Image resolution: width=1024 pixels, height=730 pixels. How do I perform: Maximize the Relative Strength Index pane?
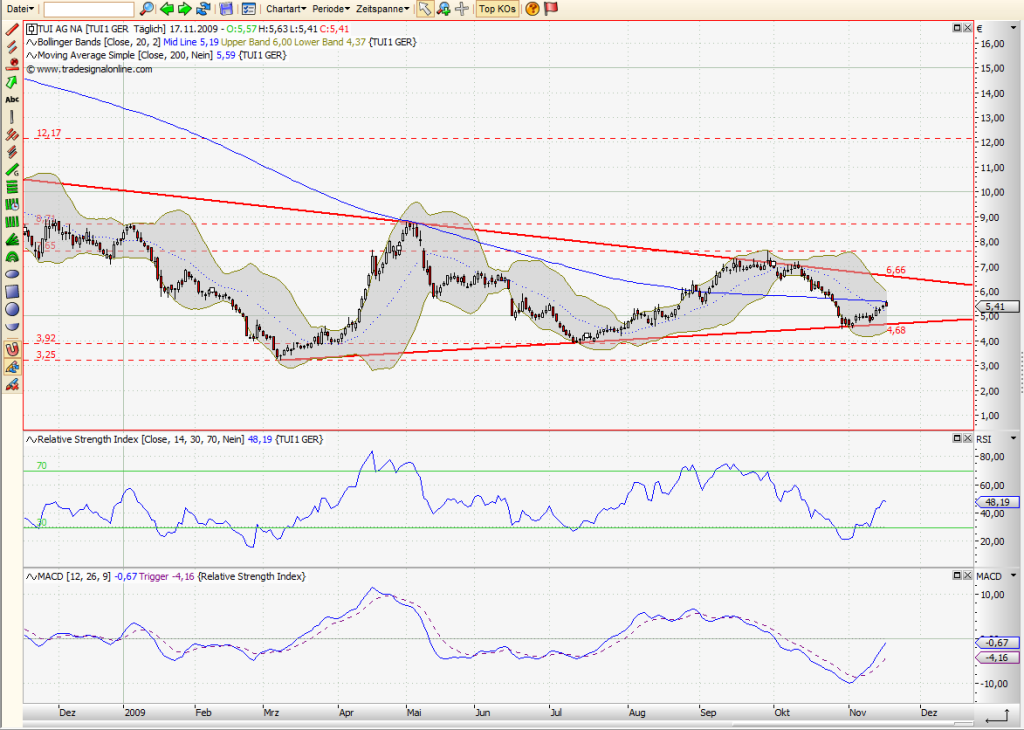coord(957,438)
